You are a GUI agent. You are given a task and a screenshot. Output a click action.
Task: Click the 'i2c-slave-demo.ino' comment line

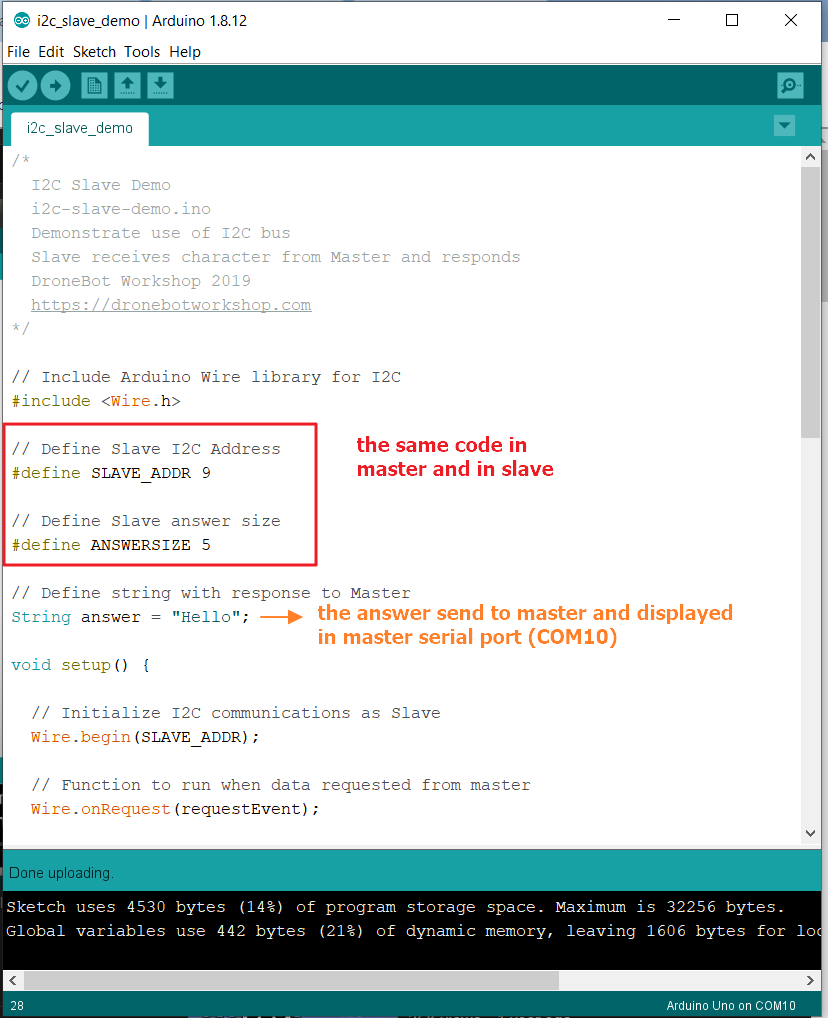[121, 209]
